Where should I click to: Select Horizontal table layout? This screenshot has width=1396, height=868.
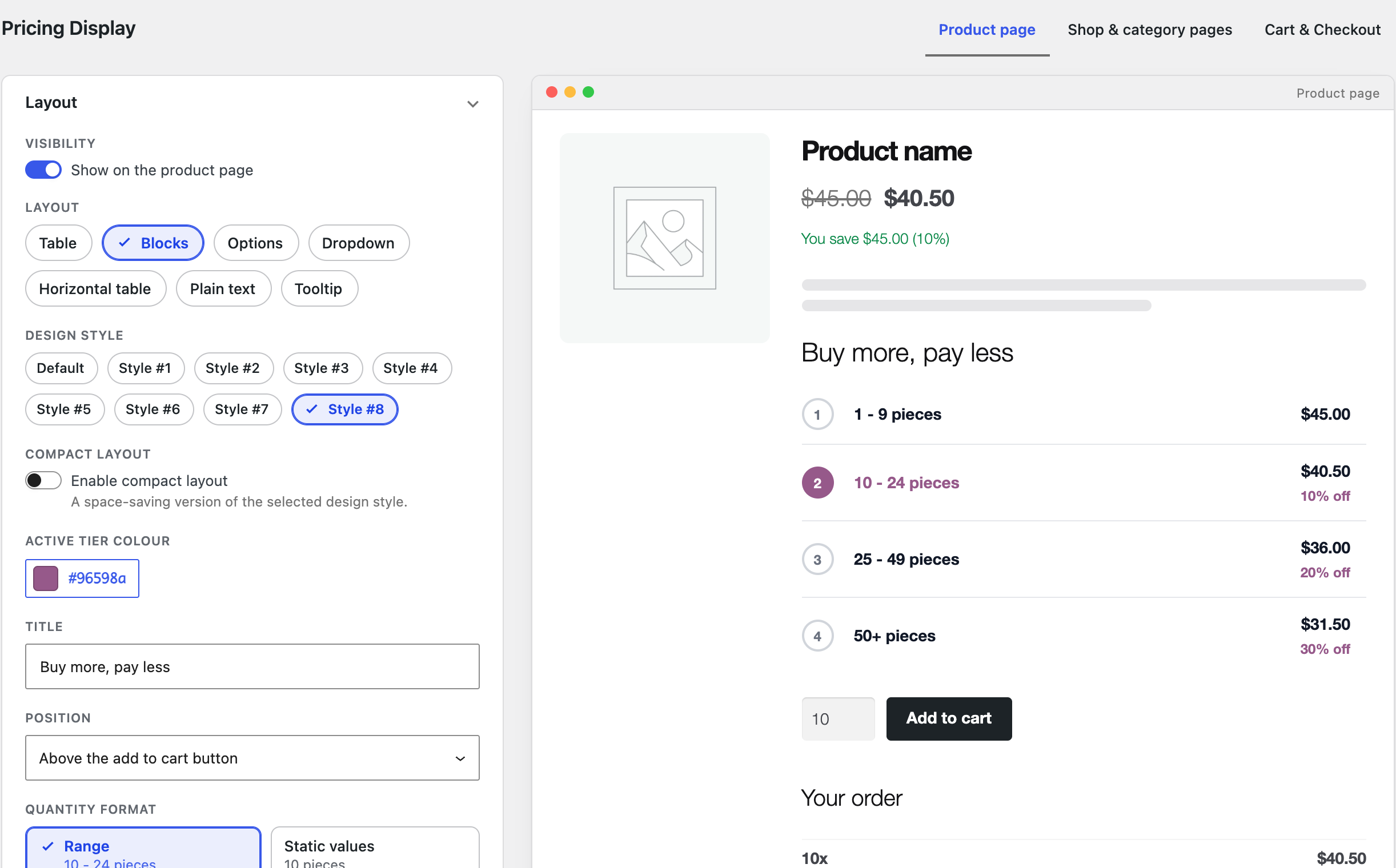tap(95, 289)
